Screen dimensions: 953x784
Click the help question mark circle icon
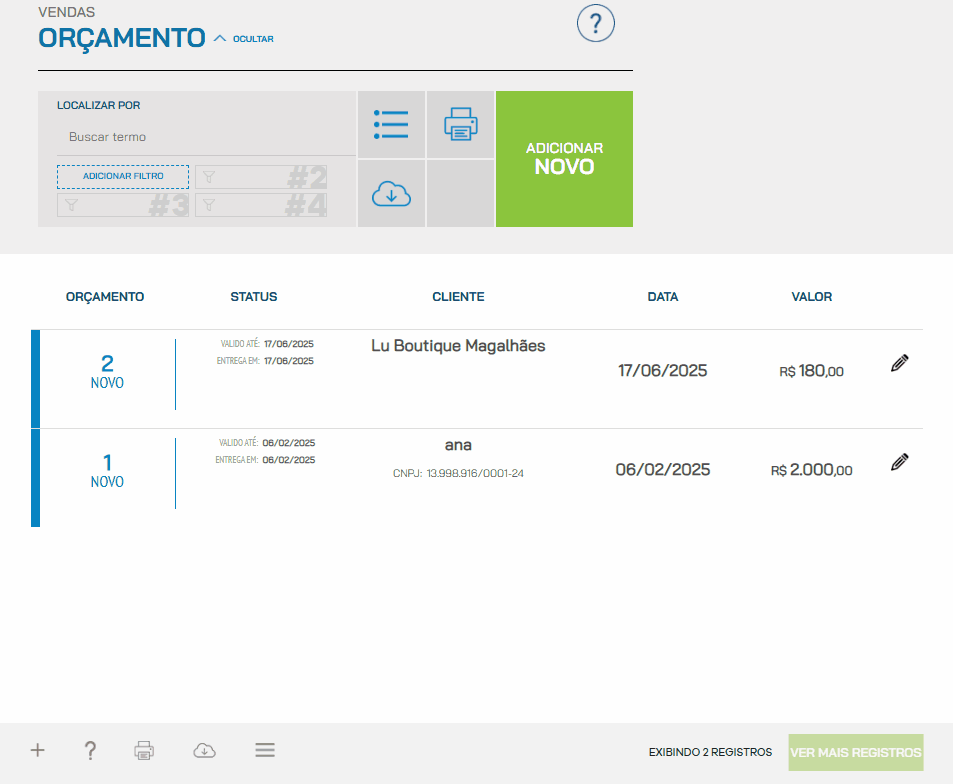point(596,23)
